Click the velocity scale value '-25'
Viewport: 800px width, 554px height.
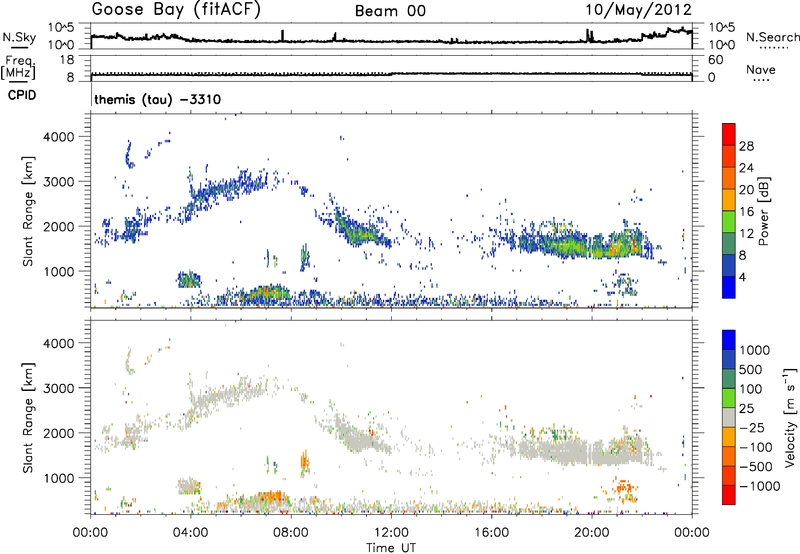tap(754, 427)
